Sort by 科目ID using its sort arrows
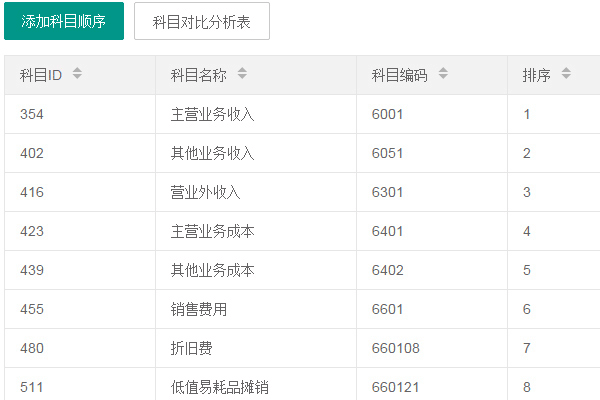 78,74
